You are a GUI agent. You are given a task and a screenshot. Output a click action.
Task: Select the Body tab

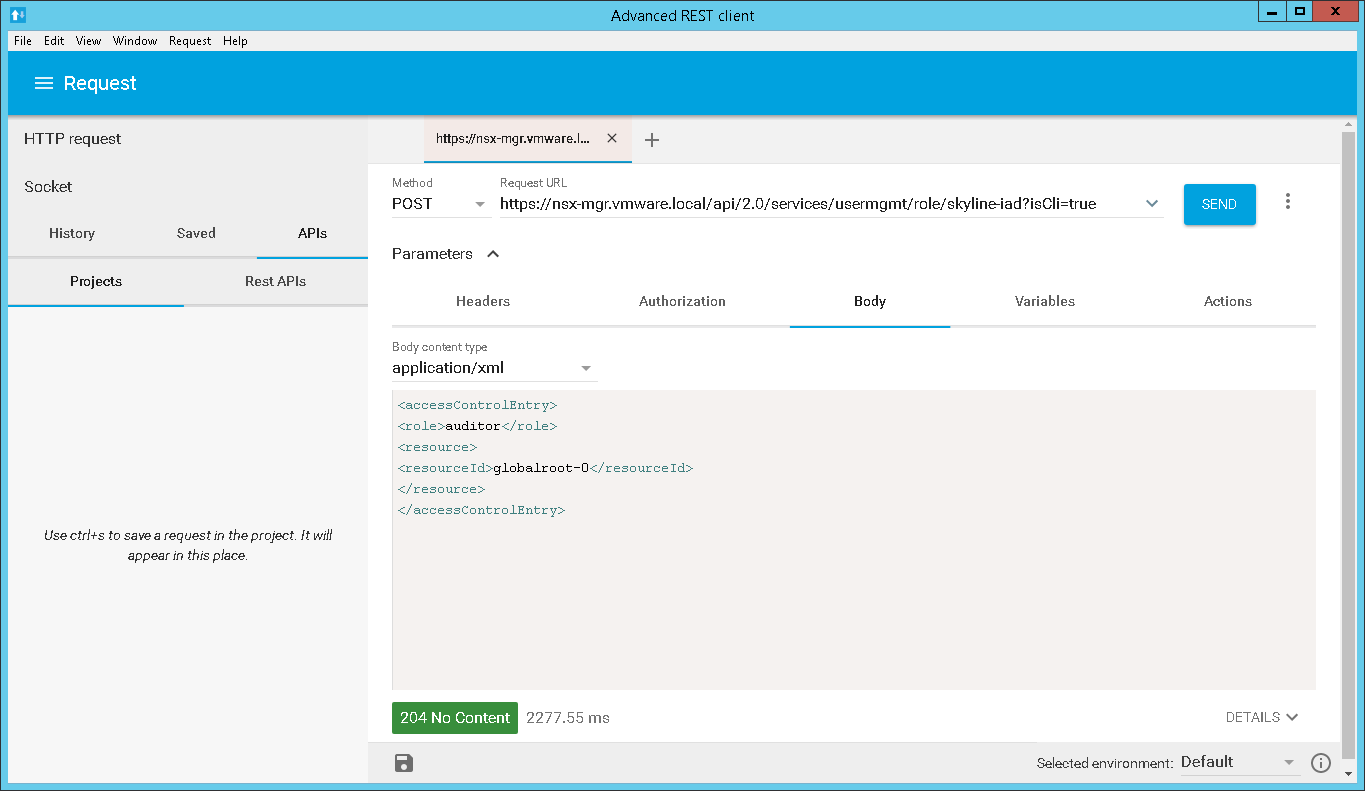870,301
